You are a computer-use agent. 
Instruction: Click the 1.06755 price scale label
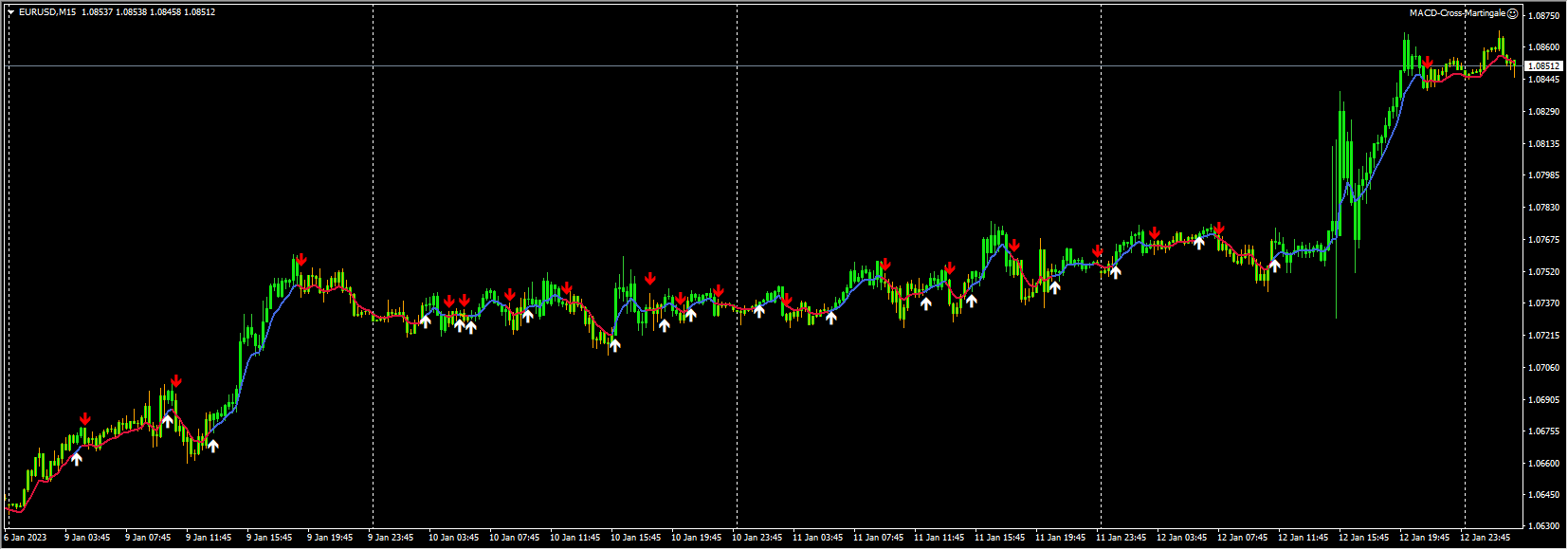1544,431
